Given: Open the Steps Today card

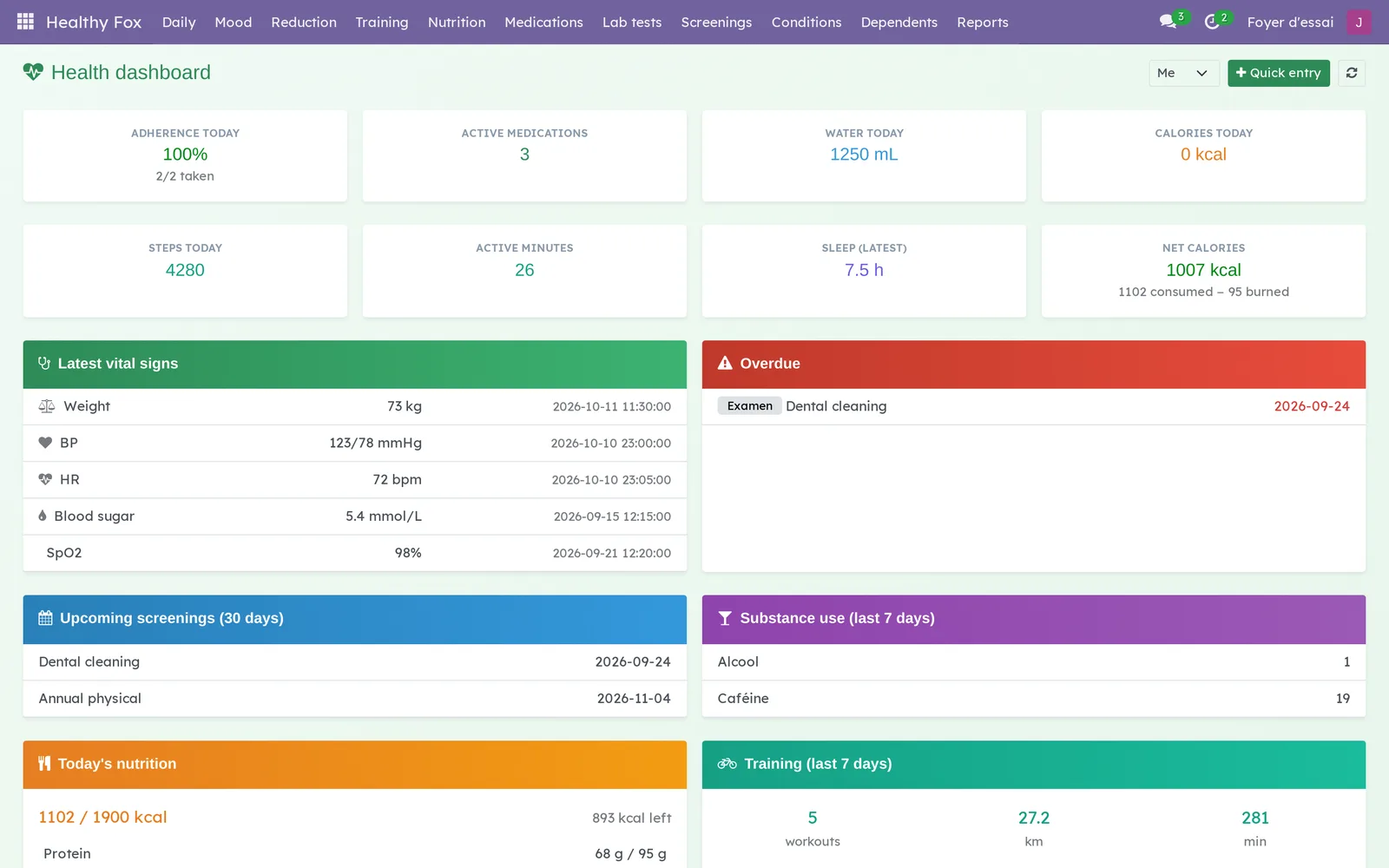Looking at the screenshot, I should point(185,271).
